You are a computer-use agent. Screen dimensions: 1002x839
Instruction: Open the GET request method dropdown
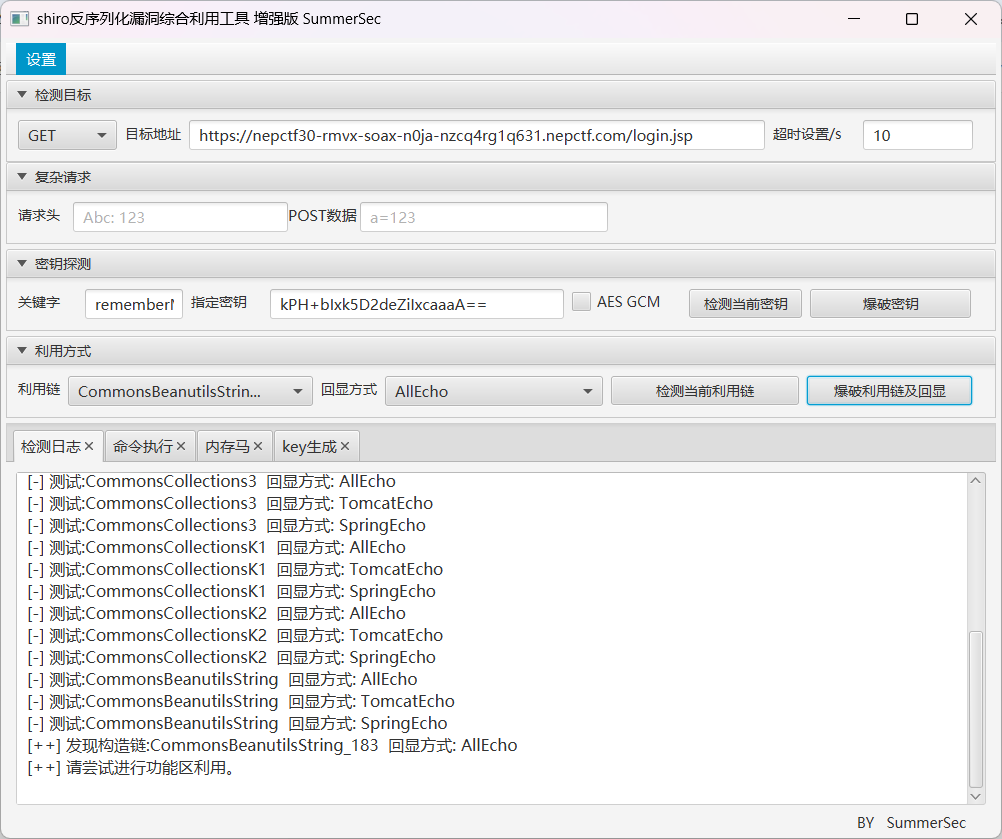coord(67,136)
